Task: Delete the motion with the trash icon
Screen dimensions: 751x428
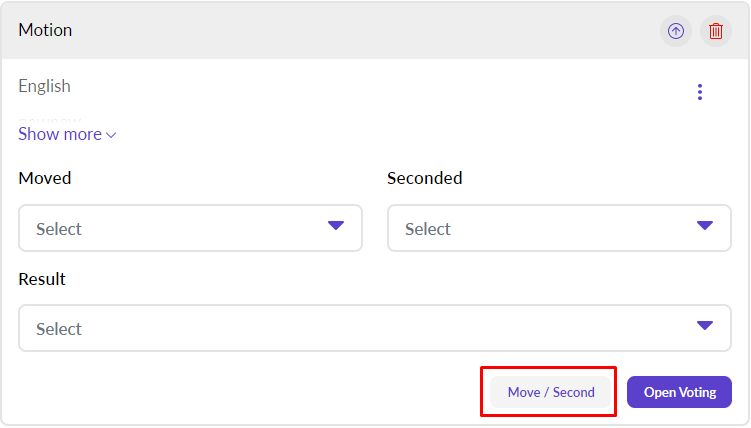Action: pos(716,31)
